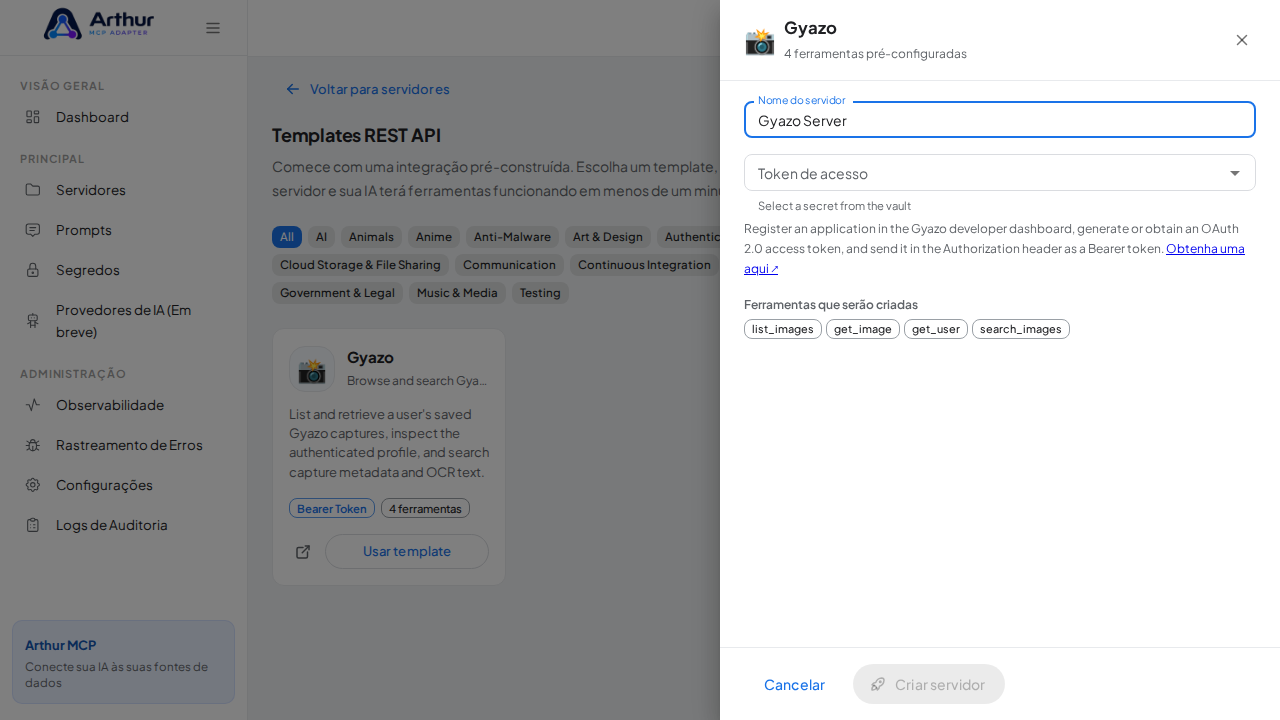Click the Provedores de IA icon
This screenshot has width=1280, height=720.
coord(33,320)
